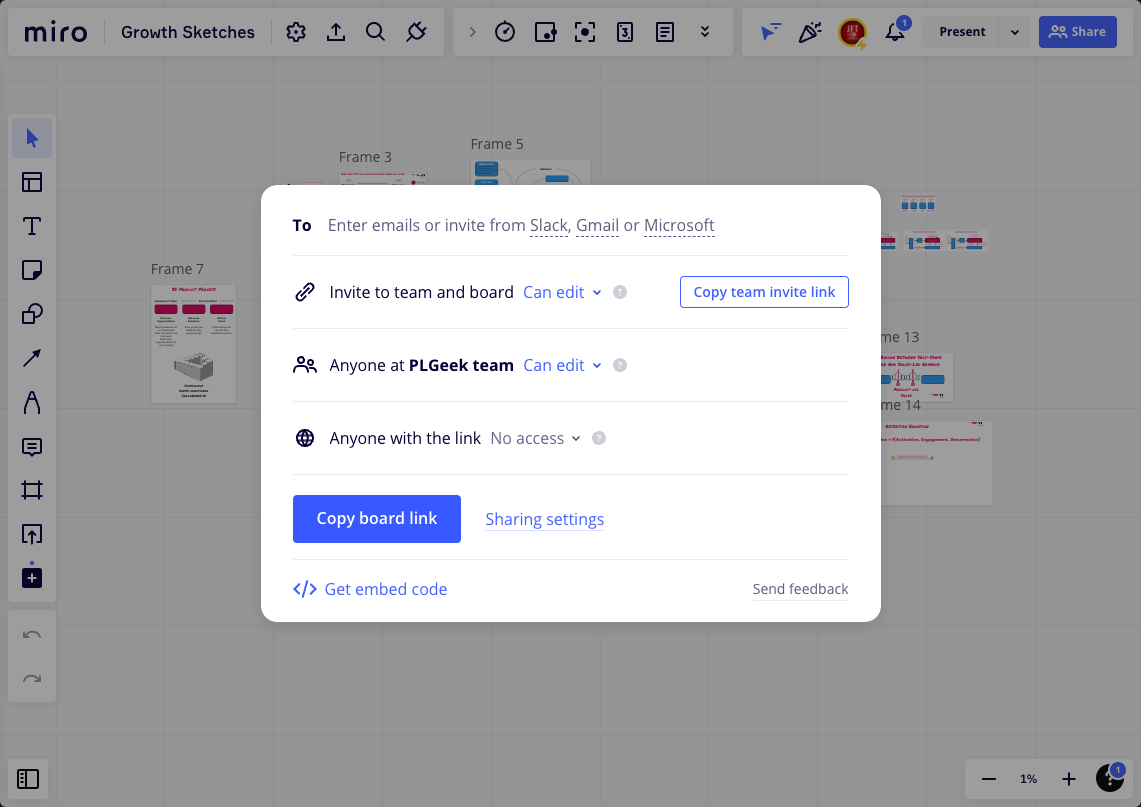Open more apps plus icon
Screen dimensions: 1141x807
[32, 578]
